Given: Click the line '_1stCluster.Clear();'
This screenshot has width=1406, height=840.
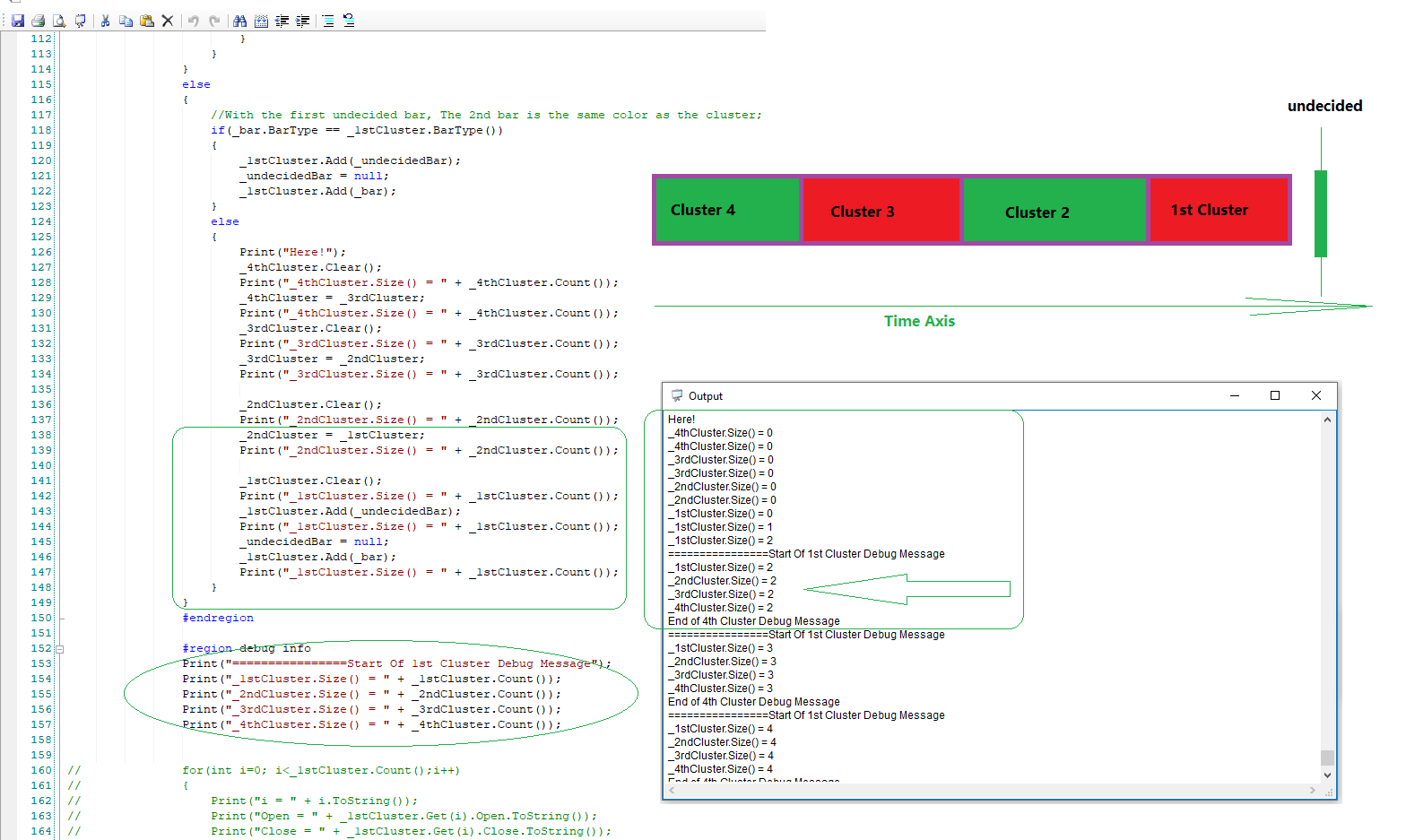Looking at the screenshot, I should coord(310,481).
